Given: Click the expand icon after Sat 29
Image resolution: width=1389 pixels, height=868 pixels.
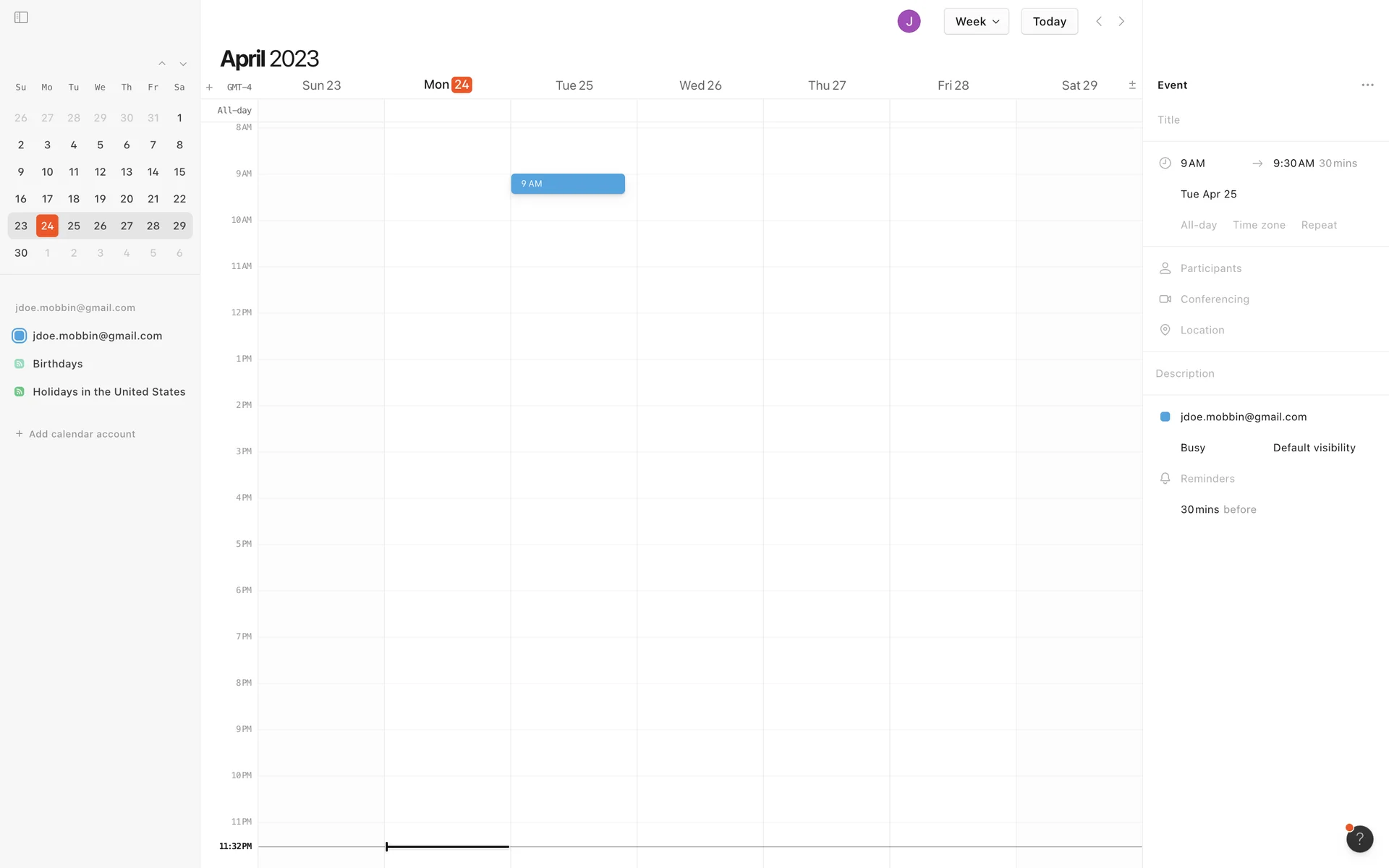Looking at the screenshot, I should coord(1132,85).
